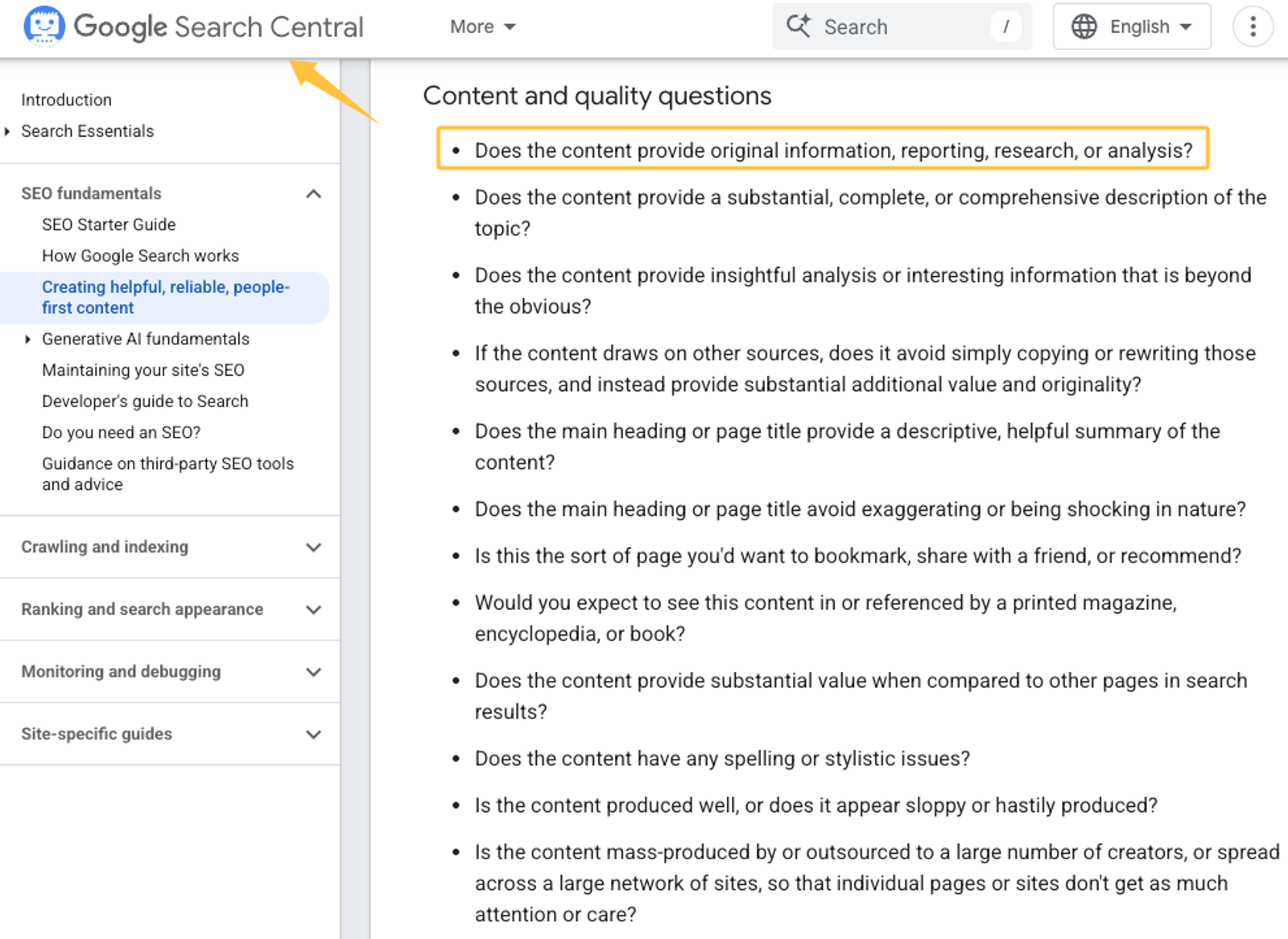Select Creating helpful, reliable, people-first content
This screenshot has width=1288, height=939.
pos(164,298)
